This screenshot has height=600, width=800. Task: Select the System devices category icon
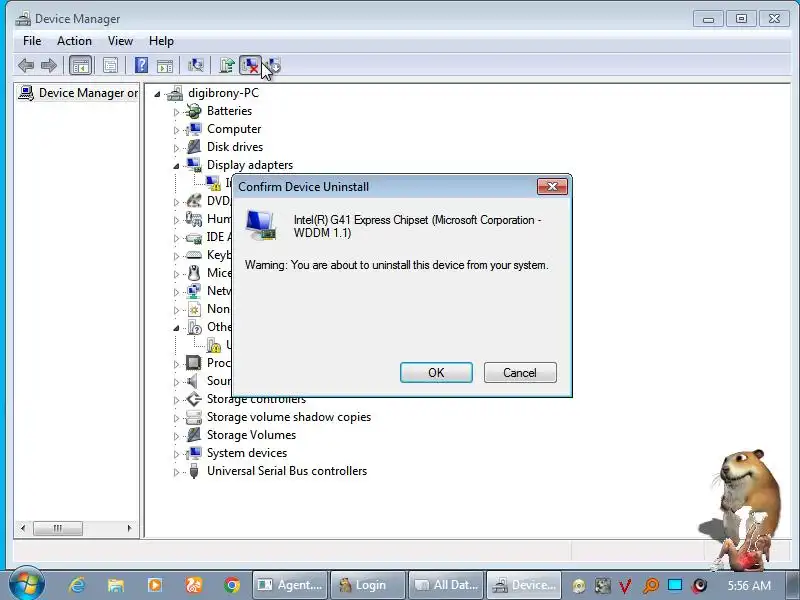pos(194,453)
